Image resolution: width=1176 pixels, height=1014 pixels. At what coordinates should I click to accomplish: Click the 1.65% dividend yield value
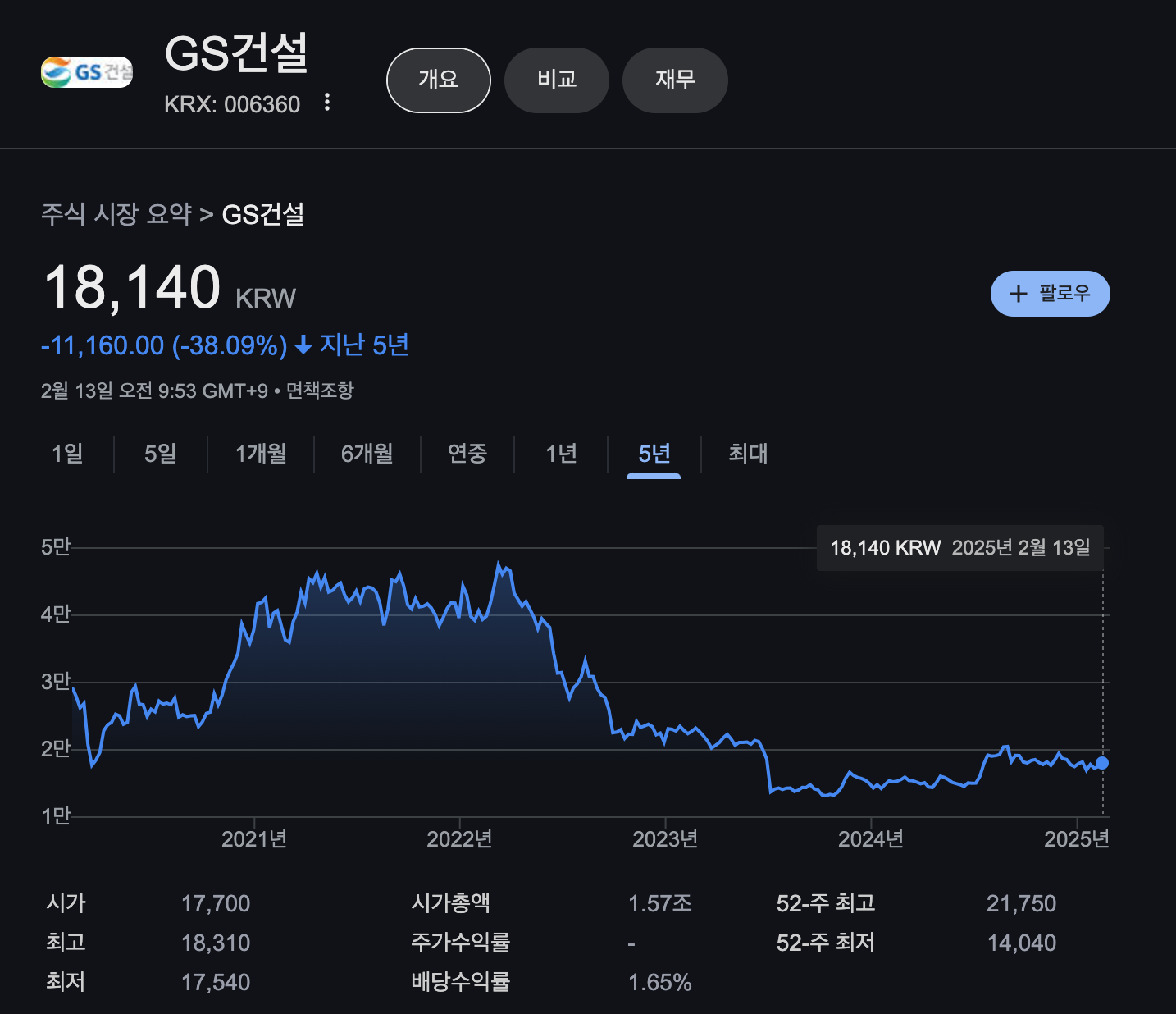tap(660, 983)
